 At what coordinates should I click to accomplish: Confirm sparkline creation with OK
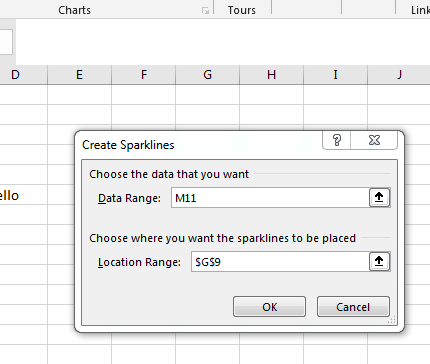coord(269,307)
